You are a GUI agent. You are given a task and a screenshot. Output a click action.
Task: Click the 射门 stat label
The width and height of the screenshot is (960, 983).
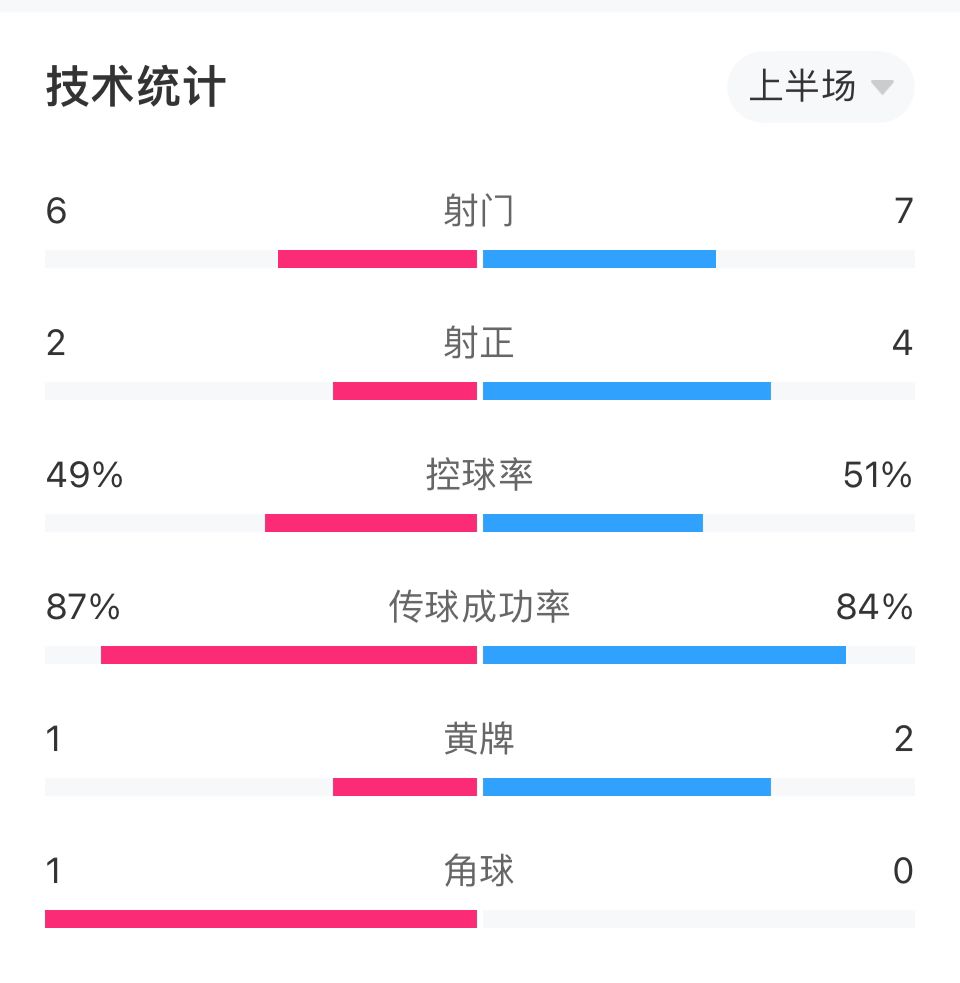[x=479, y=211]
